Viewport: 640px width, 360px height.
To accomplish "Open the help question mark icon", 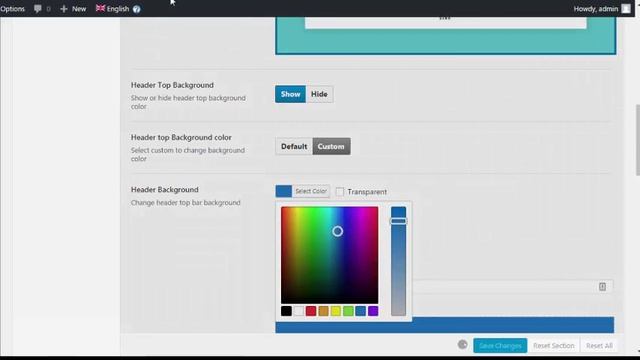I will click(136, 9).
